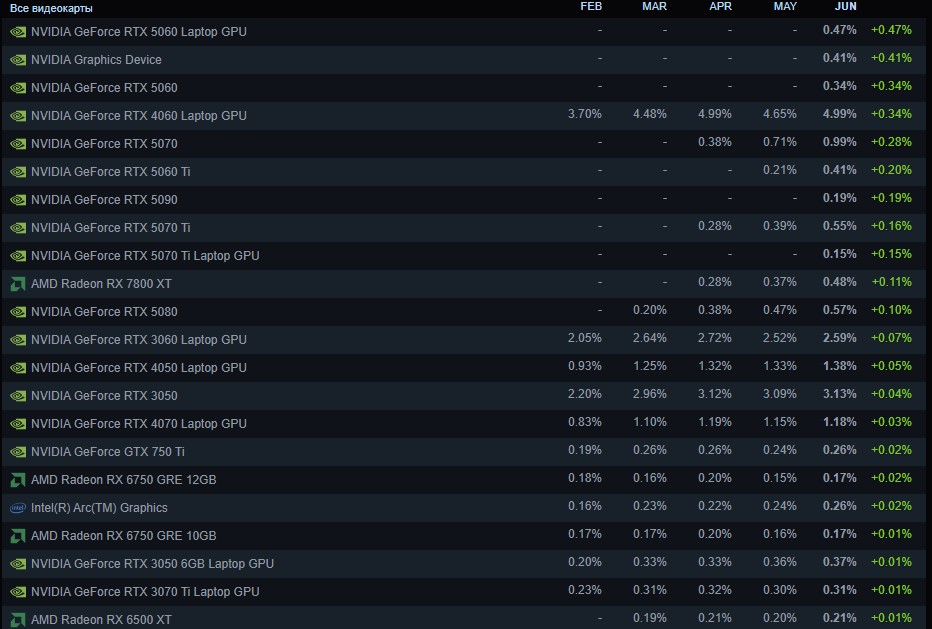Click AMD icon beside RX 6750 GRE 10GB

pyautogui.click(x=18, y=536)
